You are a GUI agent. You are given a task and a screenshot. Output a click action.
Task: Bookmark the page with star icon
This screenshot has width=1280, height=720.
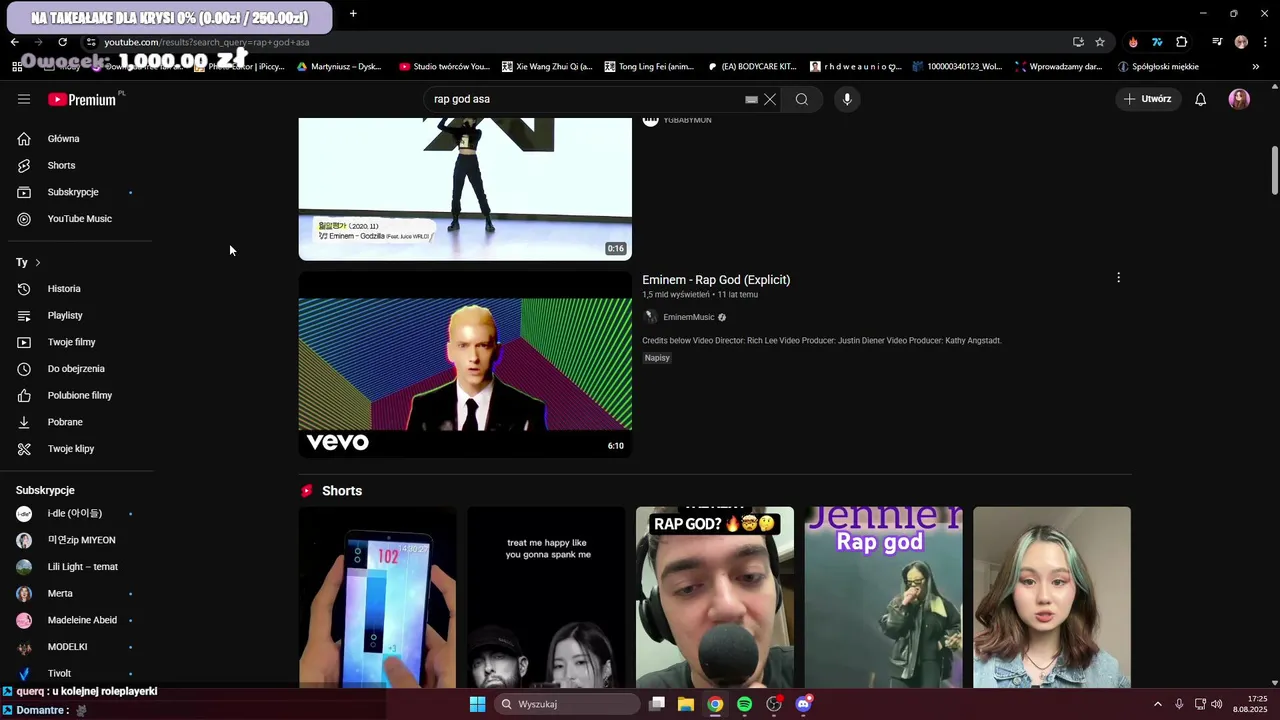pyautogui.click(x=1100, y=42)
